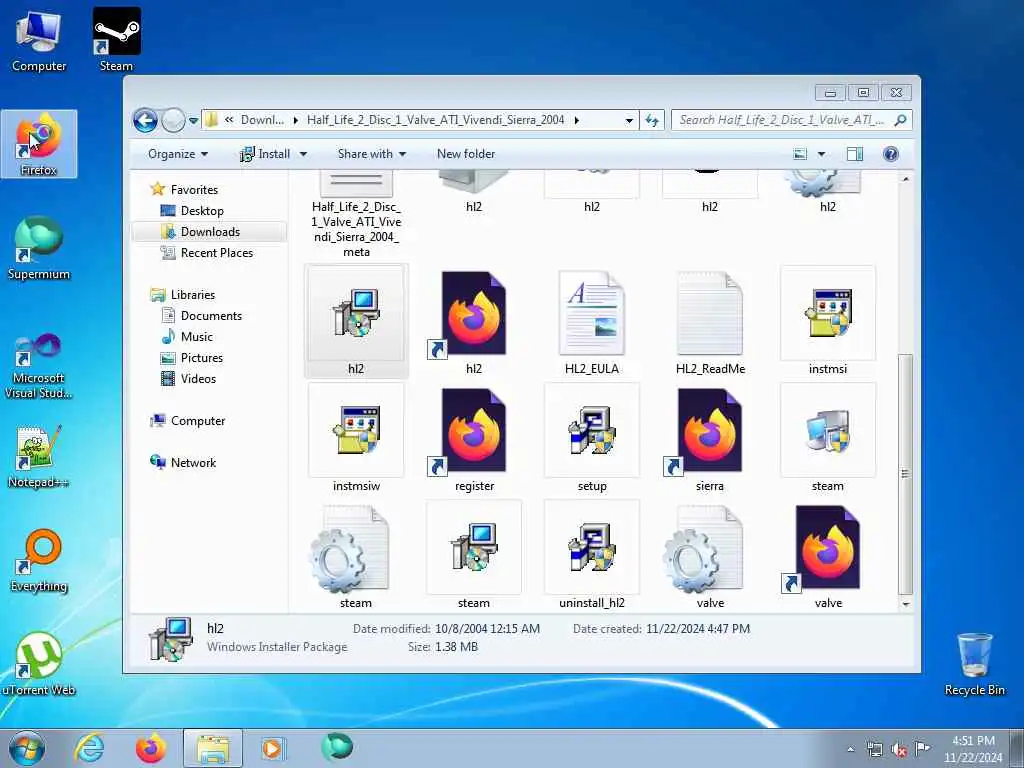Open Videos library
This screenshot has width=1024, height=768.
point(198,379)
